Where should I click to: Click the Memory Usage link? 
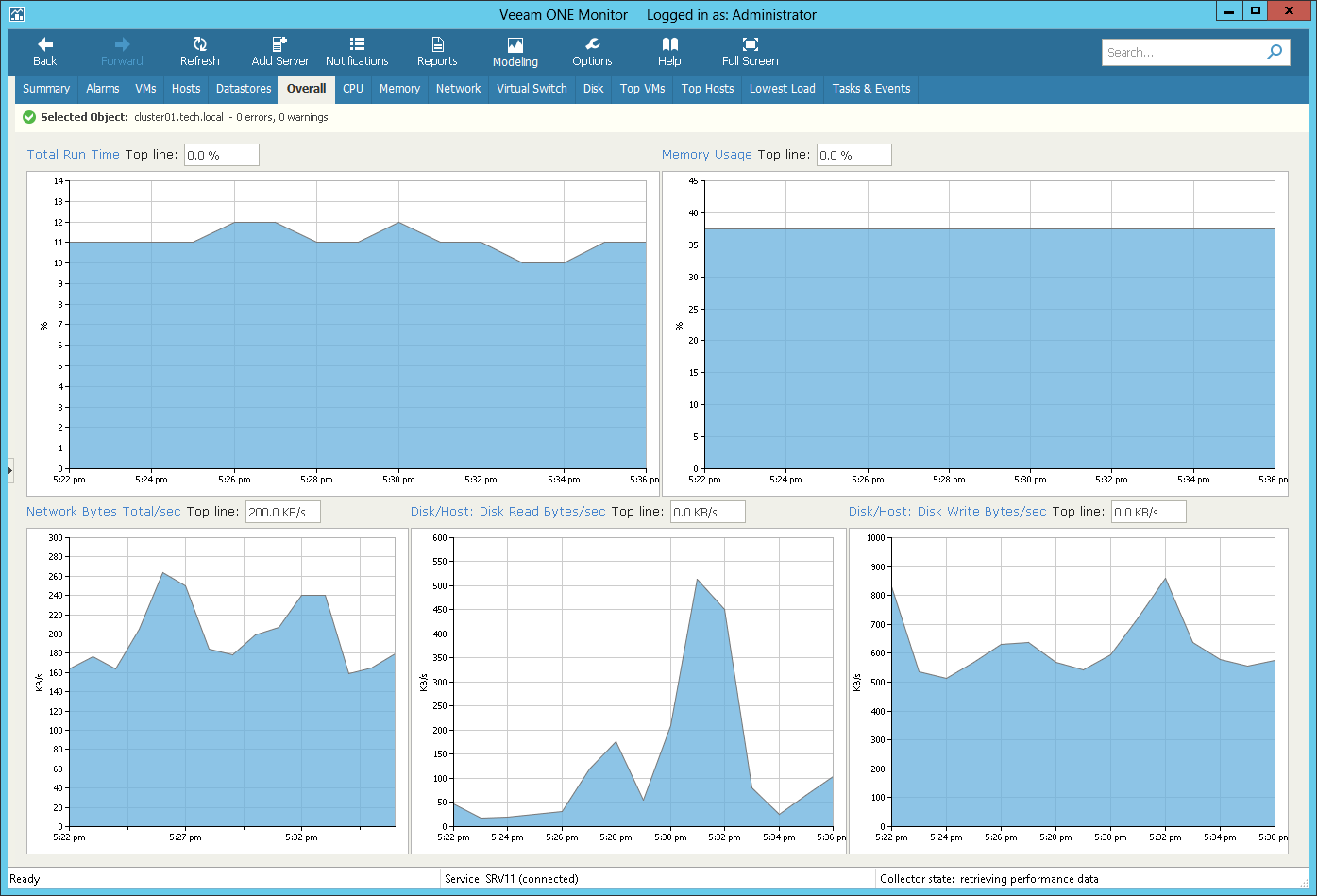coord(707,155)
